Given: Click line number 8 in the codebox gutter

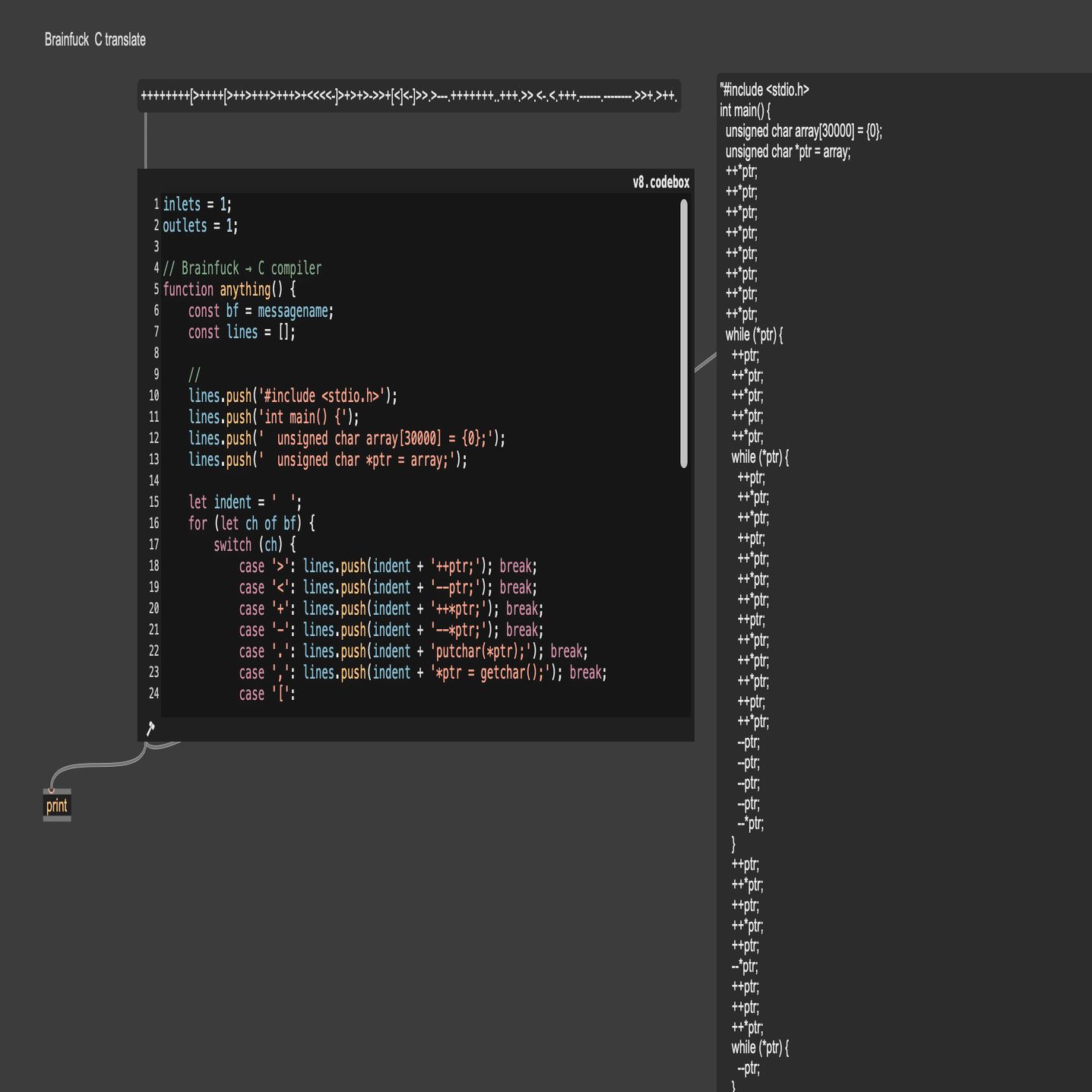Looking at the screenshot, I should click(156, 353).
